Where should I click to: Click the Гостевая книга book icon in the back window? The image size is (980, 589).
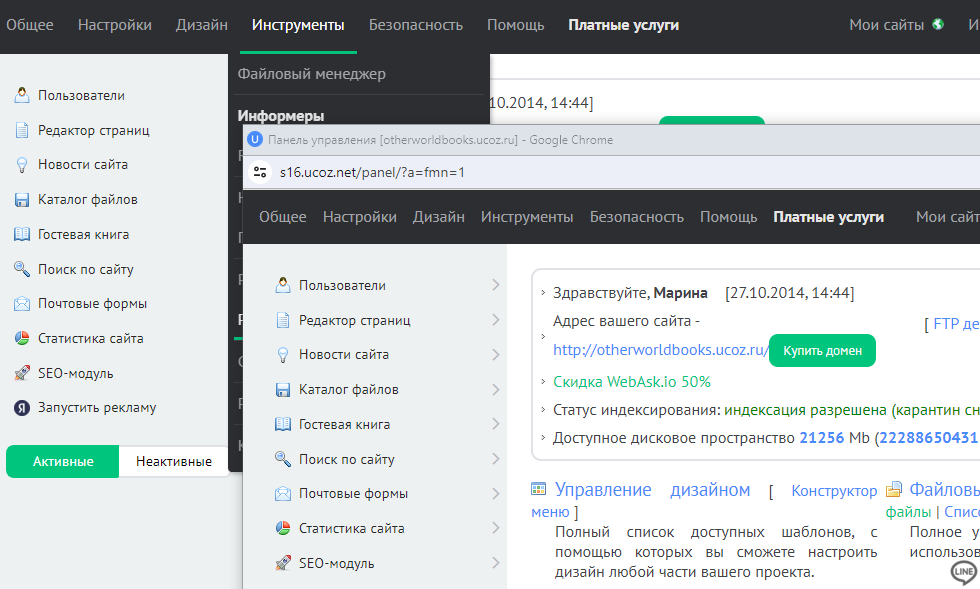pyautogui.click(x=22, y=234)
